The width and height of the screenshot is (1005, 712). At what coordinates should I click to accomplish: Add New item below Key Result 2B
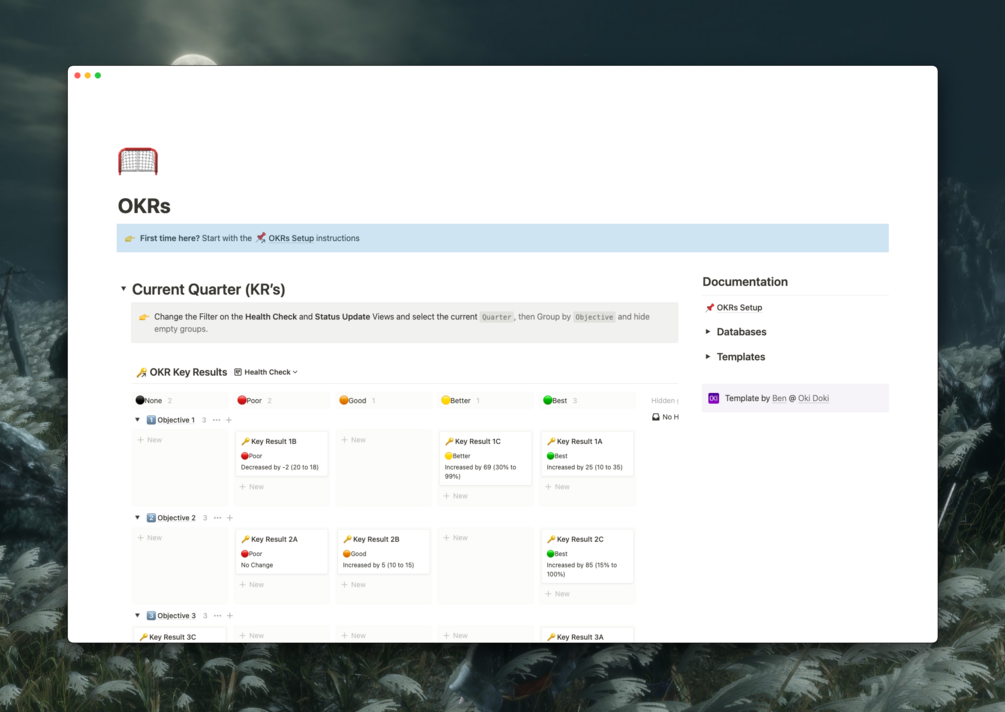coord(353,584)
